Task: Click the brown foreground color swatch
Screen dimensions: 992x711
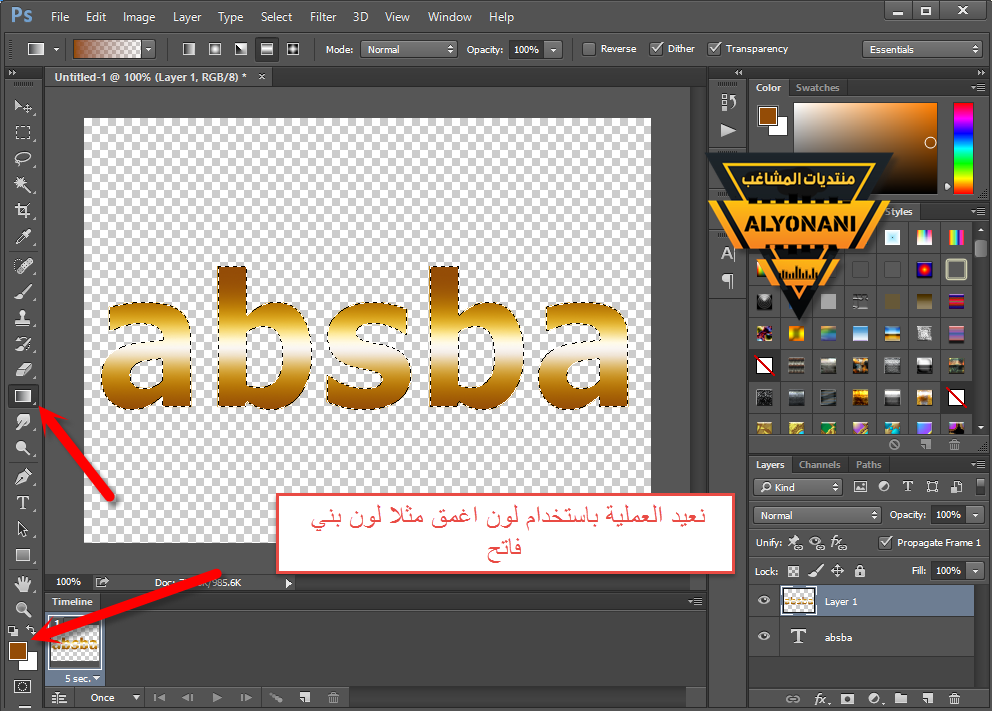Action: 16,651
